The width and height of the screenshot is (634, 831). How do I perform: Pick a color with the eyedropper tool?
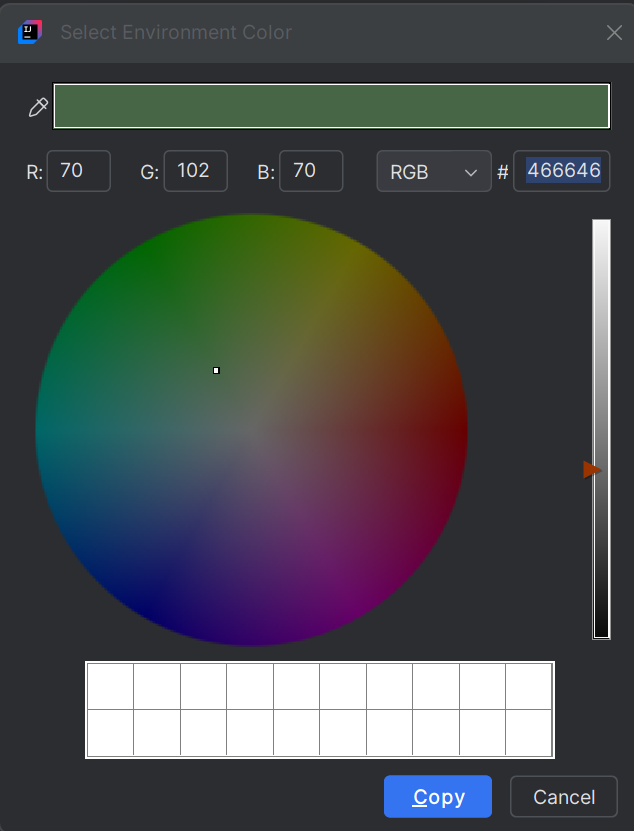[x=38, y=107]
